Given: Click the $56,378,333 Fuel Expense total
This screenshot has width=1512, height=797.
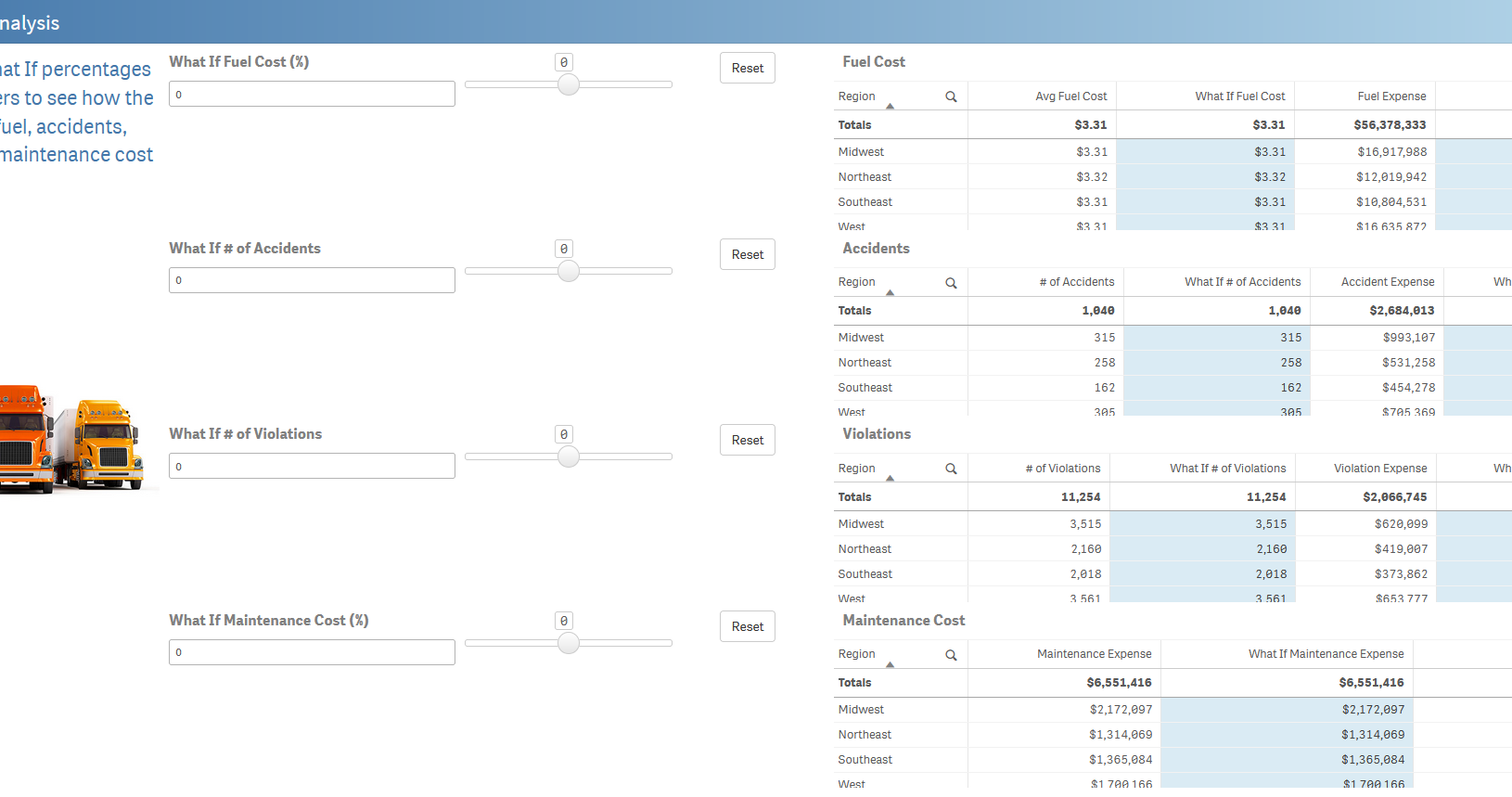Looking at the screenshot, I should pyautogui.click(x=1390, y=125).
